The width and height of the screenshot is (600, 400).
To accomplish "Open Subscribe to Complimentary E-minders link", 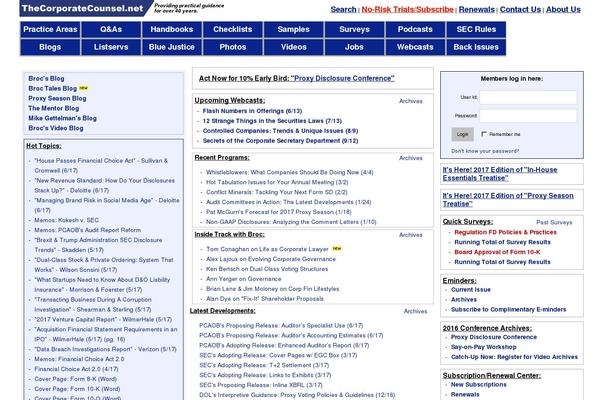I will [x=509, y=310].
